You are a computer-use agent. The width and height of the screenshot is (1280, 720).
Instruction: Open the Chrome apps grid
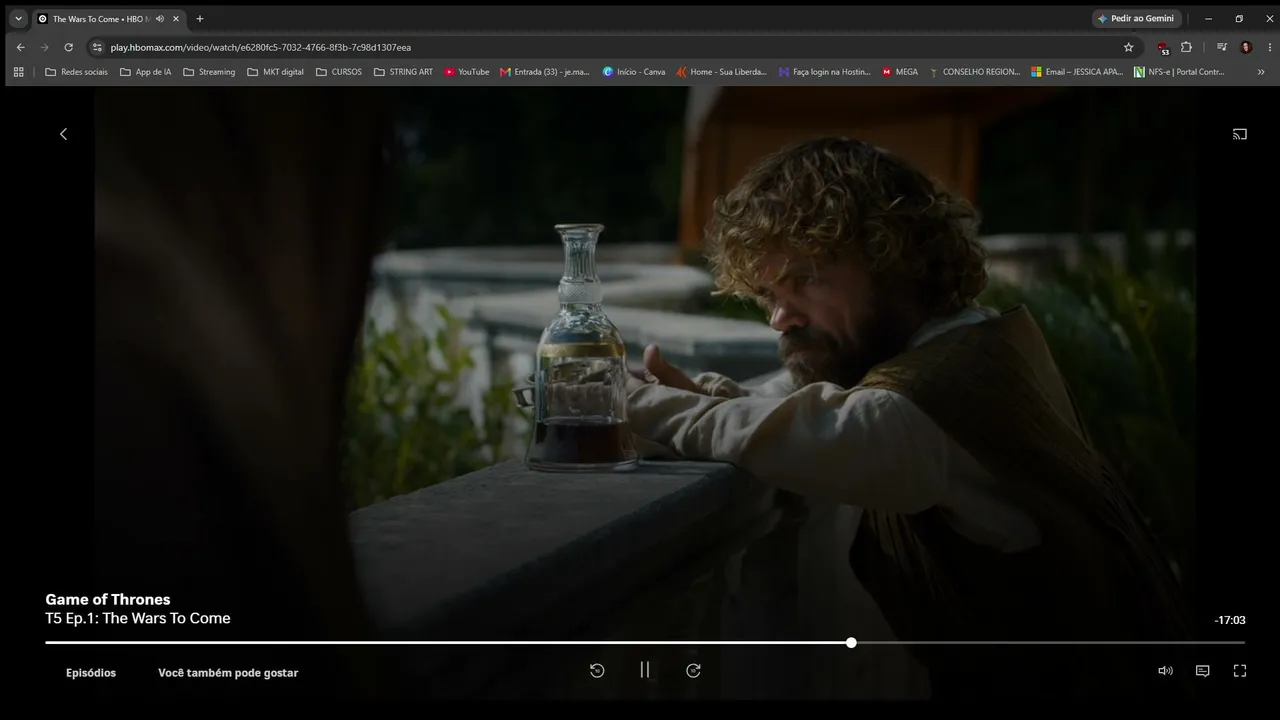click(18, 72)
